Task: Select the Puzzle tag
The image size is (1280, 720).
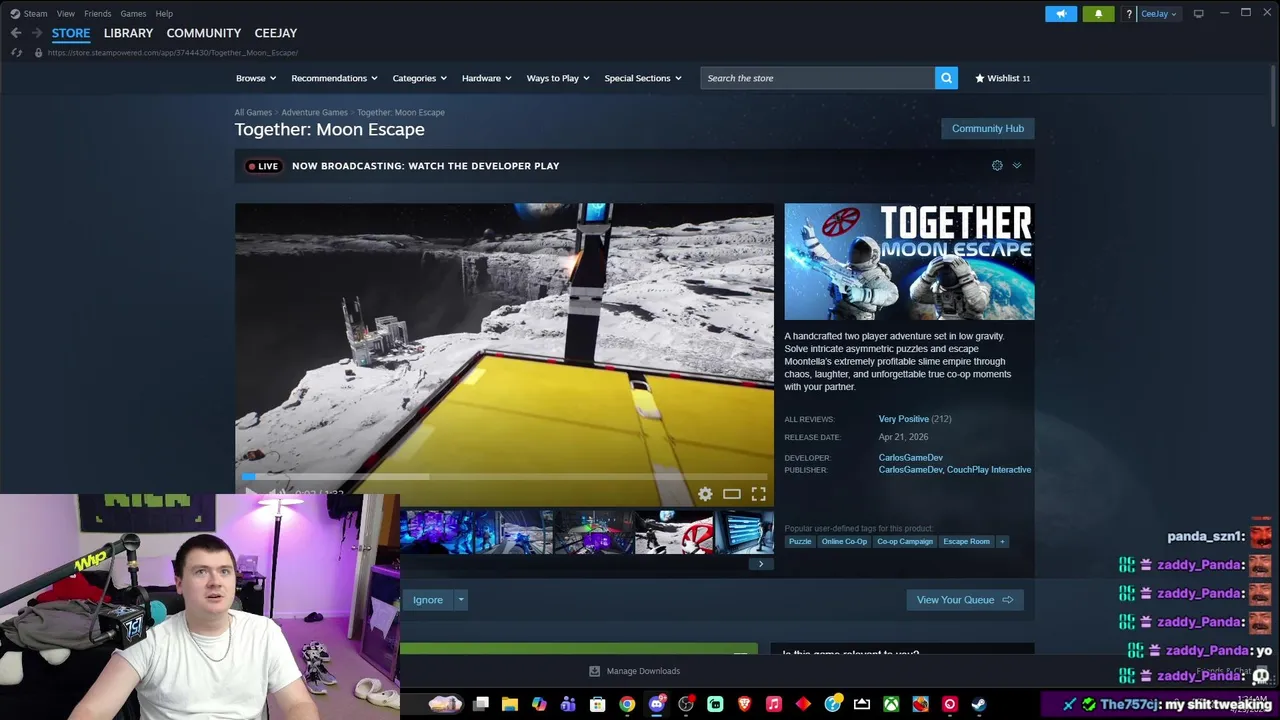Action: (x=800, y=541)
